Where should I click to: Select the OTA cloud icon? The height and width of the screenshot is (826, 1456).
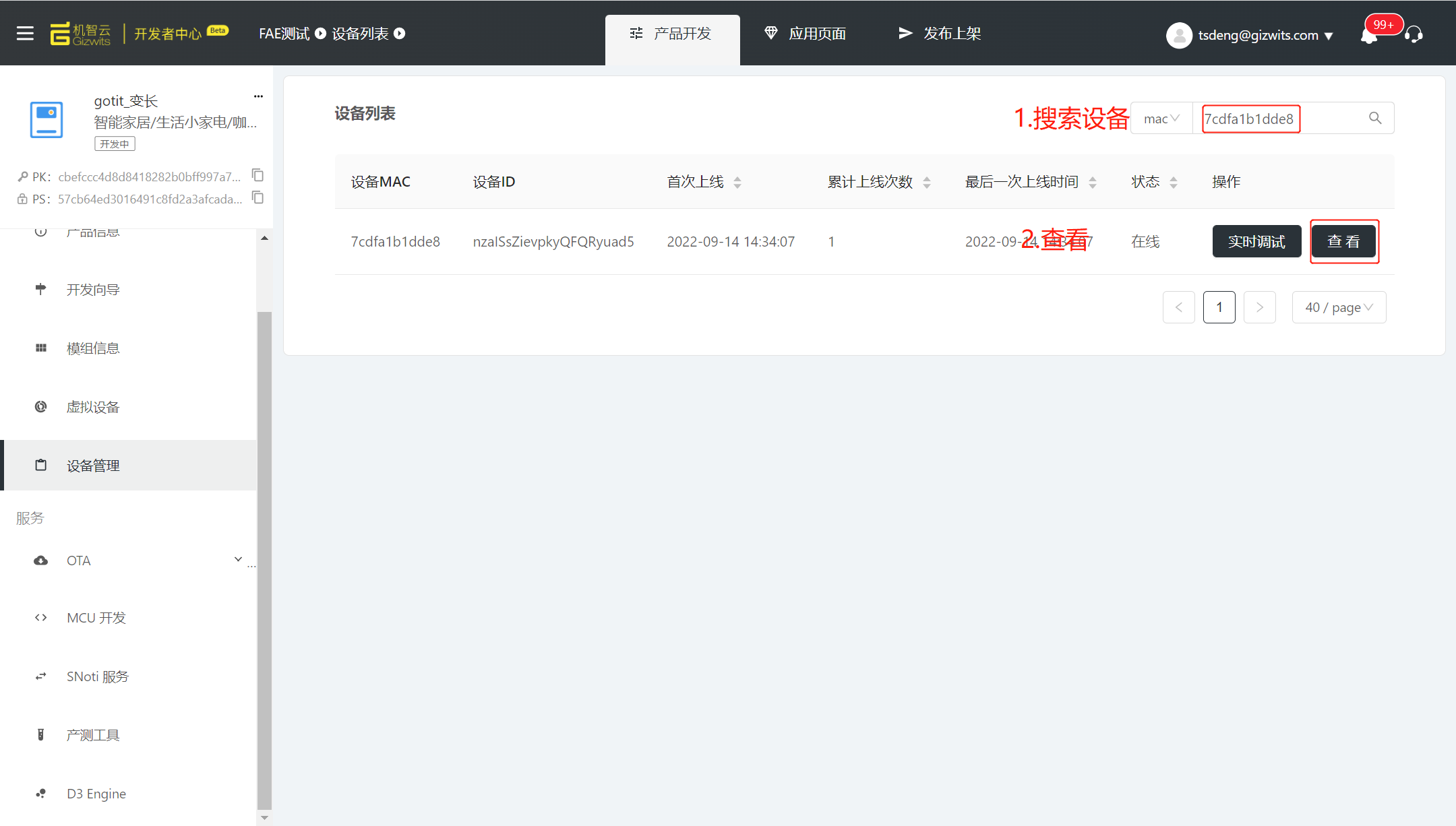[x=40, y=560]
